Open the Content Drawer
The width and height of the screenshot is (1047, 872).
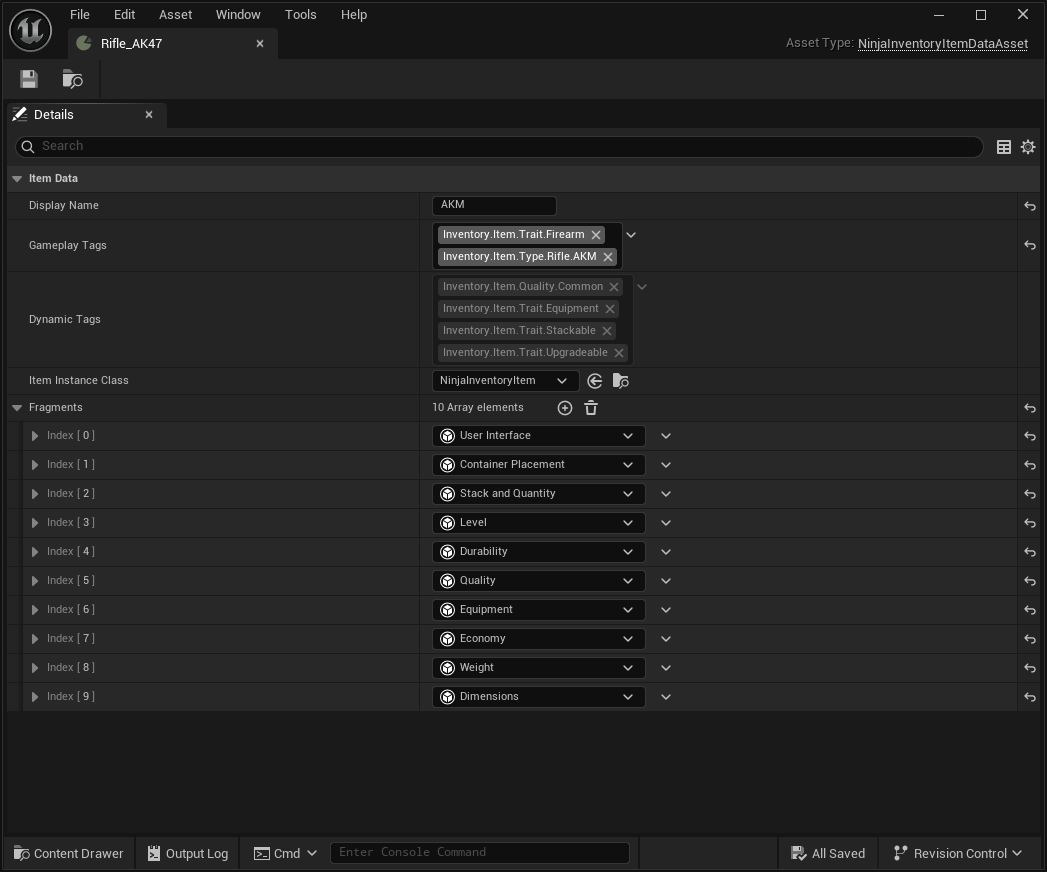point(68,853)
